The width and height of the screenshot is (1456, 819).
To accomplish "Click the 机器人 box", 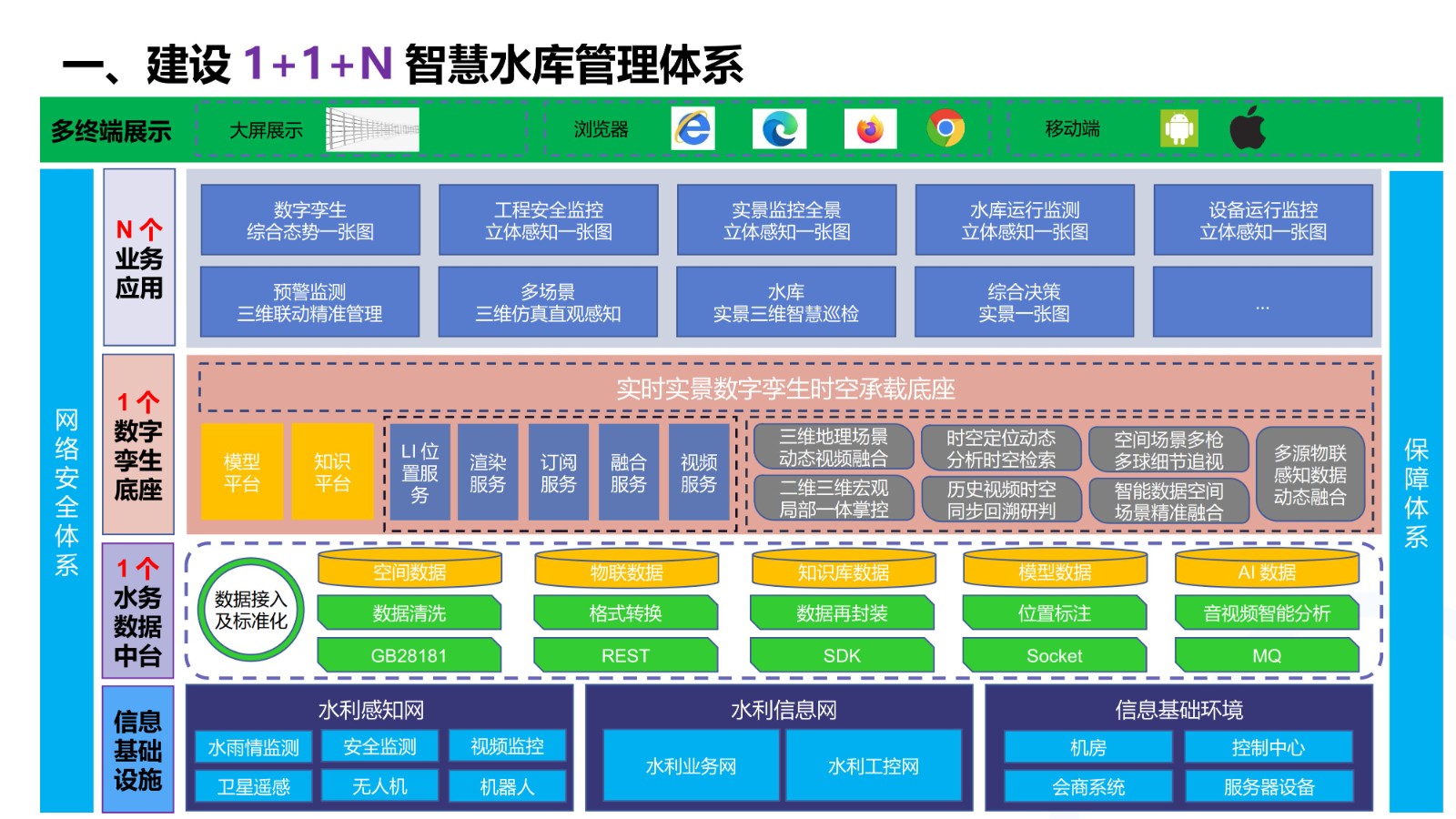I will tap(507, 786).
